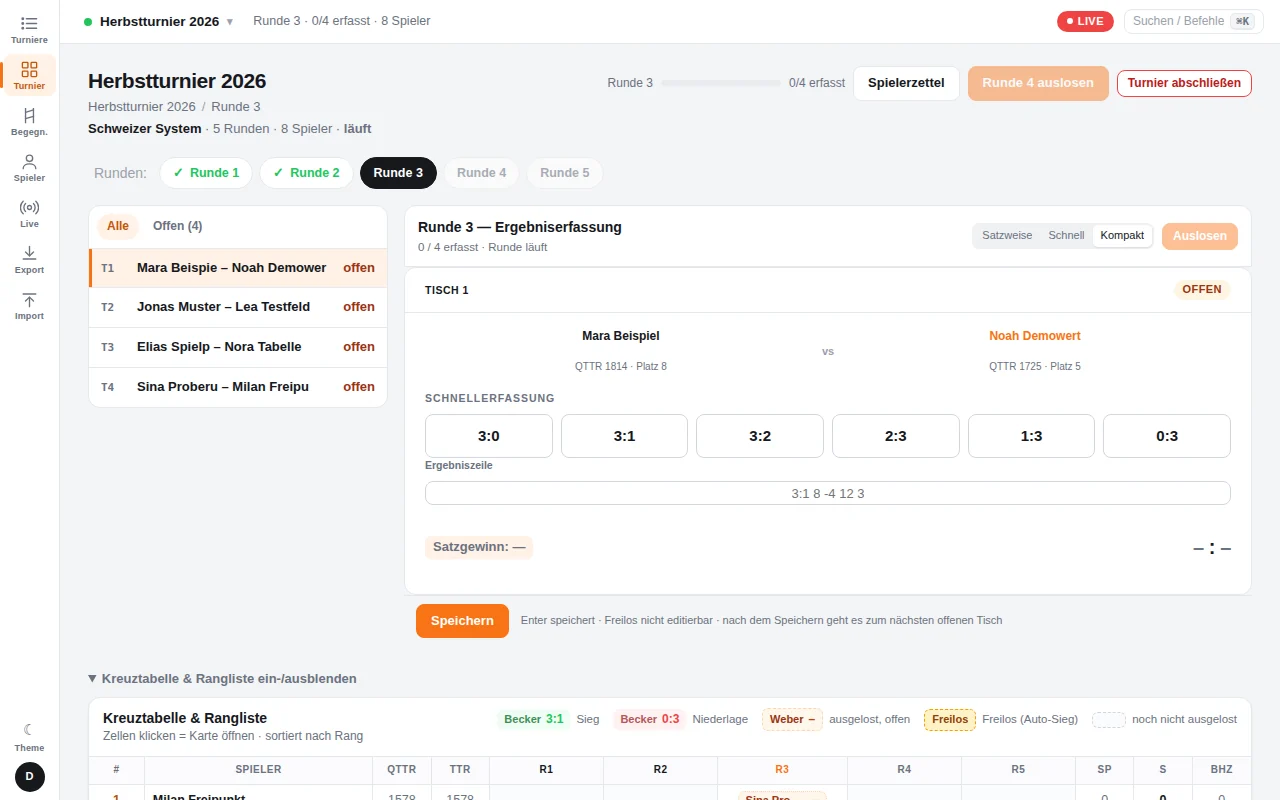The height and width of the screenshot is (800, 1280).
Task: Collapse Kreuztabelle & Rangliste section
Action: click(222, 679)
